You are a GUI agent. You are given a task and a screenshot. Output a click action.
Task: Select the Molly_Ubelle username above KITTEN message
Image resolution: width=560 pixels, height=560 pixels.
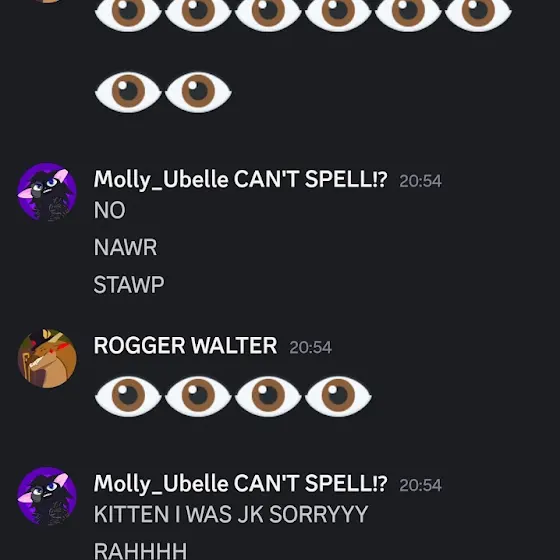(x=240, y=484)
